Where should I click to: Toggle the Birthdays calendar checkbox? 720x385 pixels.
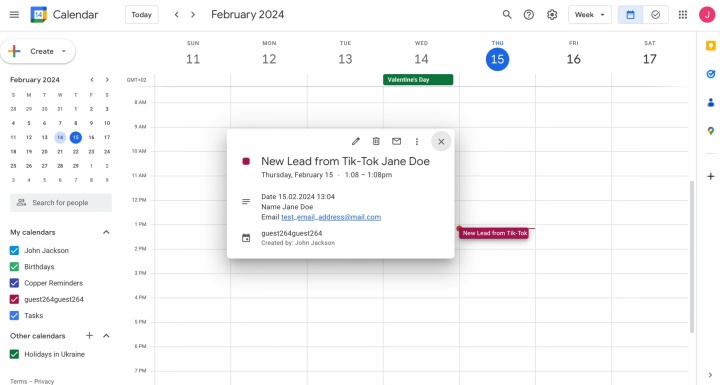pyautogui.click(x=14, y=266)
